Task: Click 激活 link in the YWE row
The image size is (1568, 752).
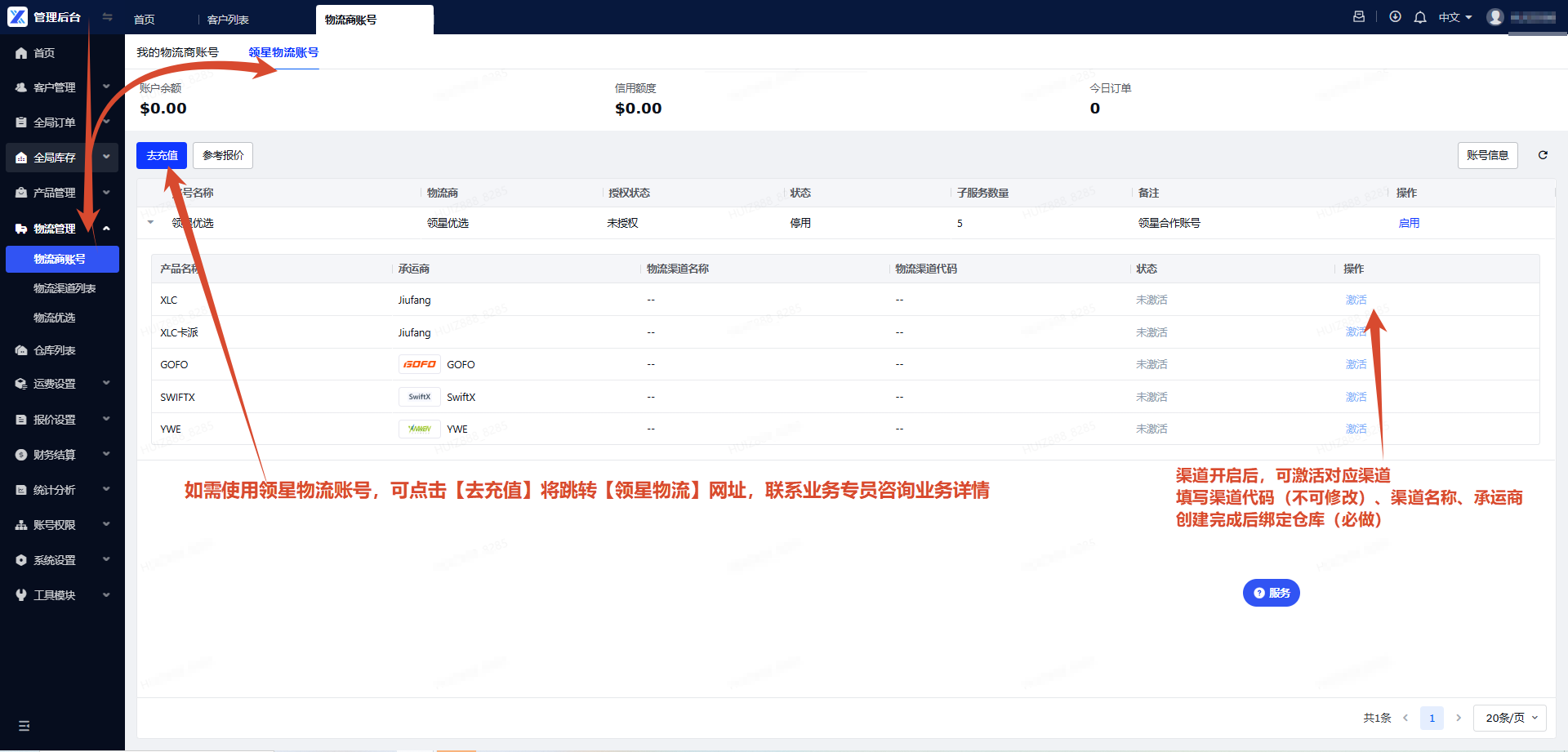Action: [x=1356, y=429]
